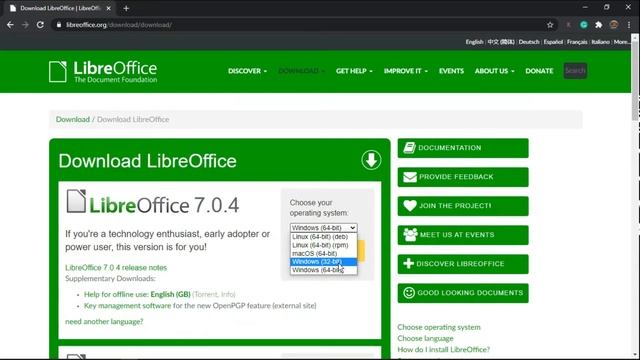Click the Download breadcrumb link

click(73, 119)
